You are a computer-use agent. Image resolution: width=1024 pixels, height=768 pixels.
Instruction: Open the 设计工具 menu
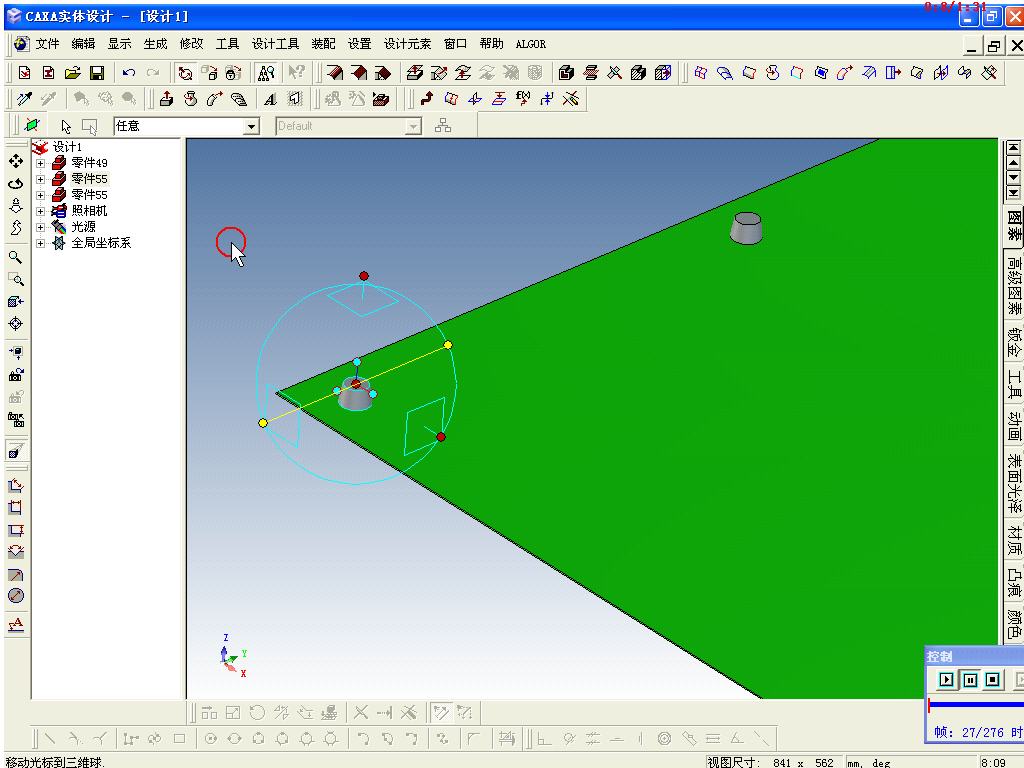(276, 44)
